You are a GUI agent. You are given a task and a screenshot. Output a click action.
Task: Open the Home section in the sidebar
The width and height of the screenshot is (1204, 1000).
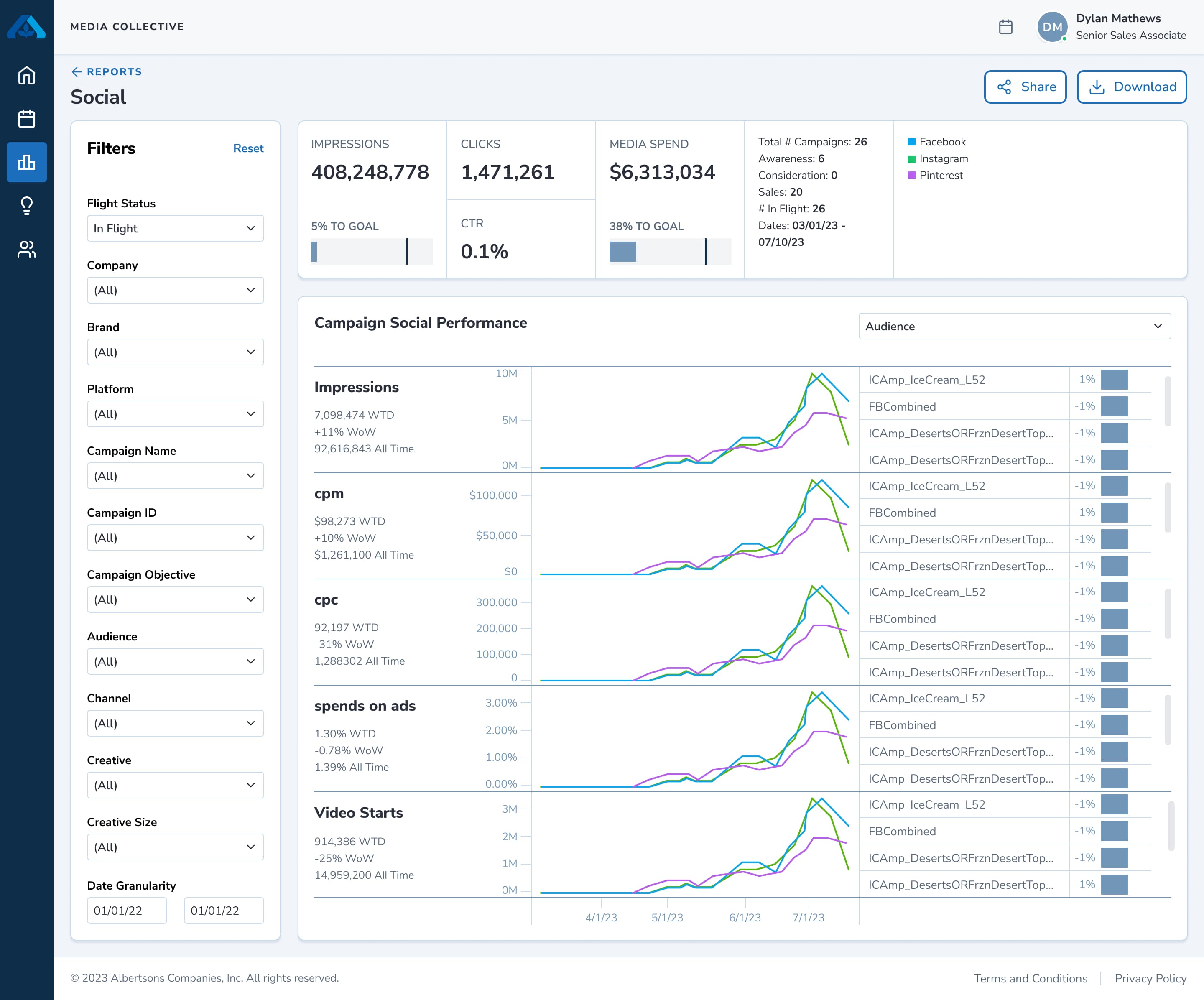[26, 75]
